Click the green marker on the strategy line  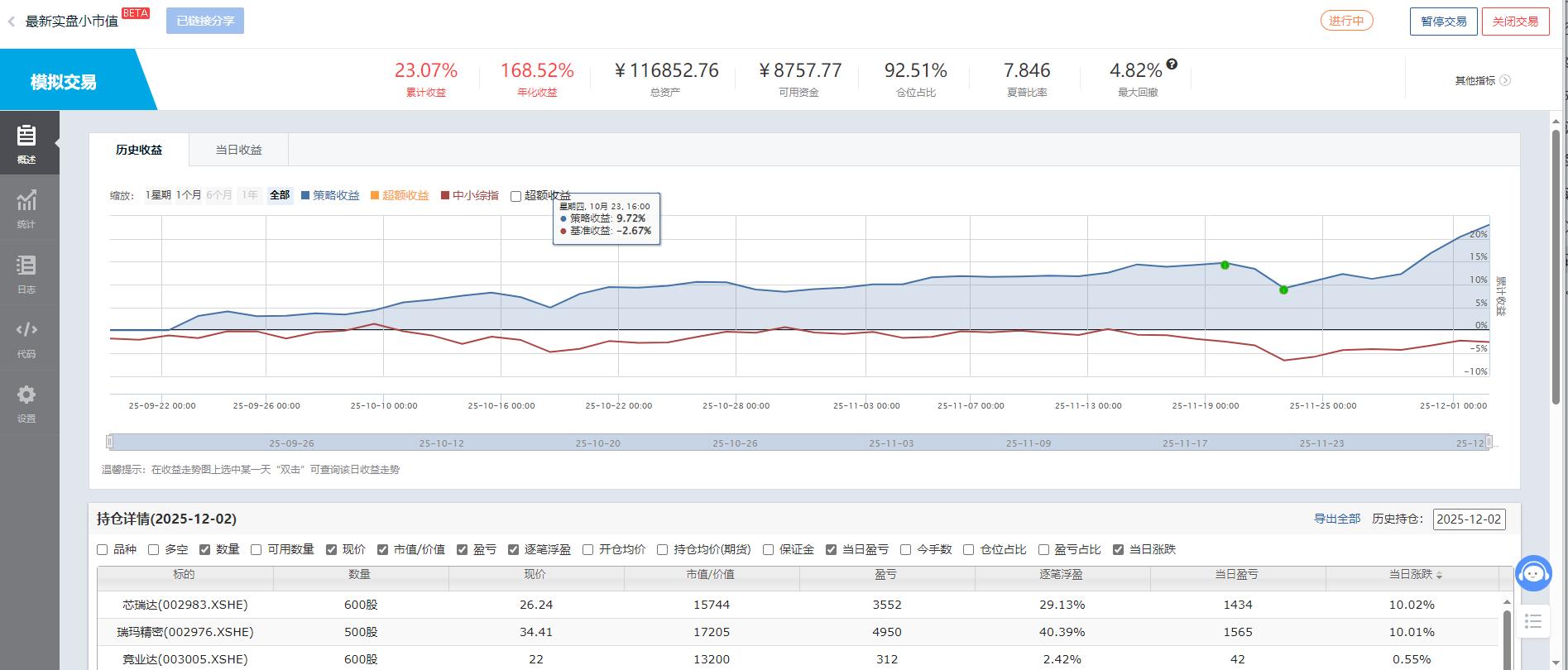pyautogui.click(x=1225, y=265)
